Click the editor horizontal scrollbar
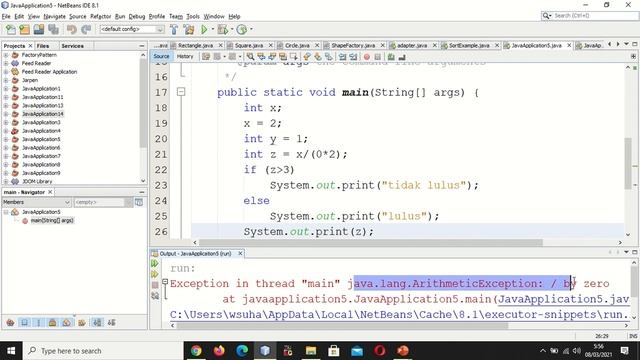 click(370, 242)
